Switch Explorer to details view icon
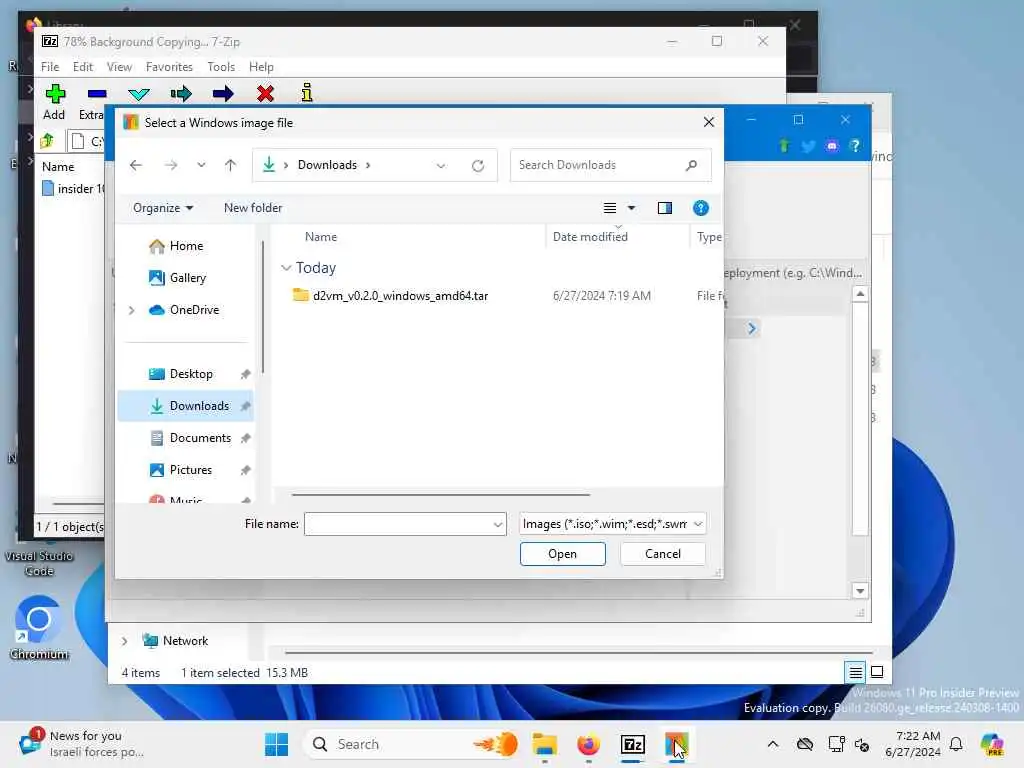Screen dimensions: 1024x768 click(856, 671)
